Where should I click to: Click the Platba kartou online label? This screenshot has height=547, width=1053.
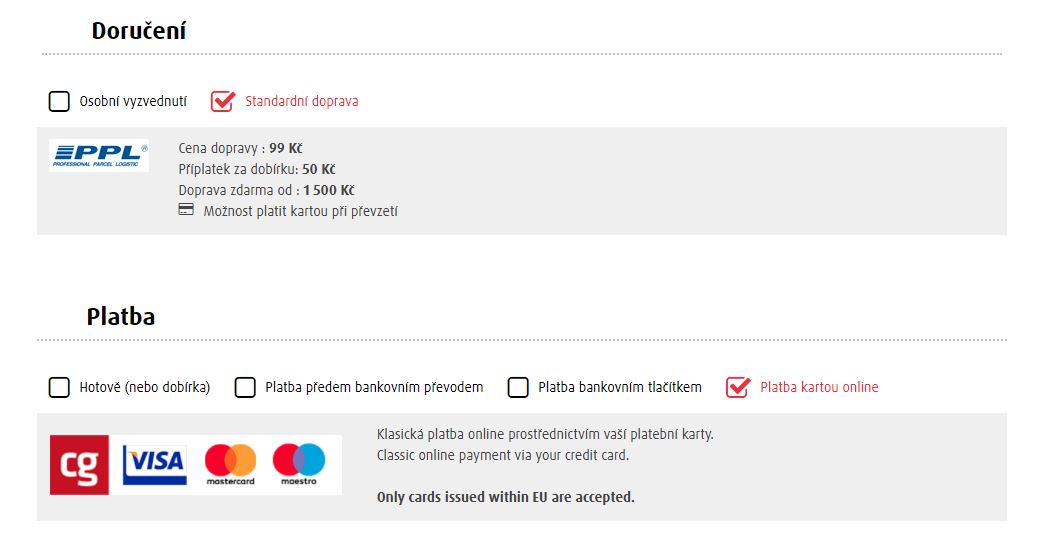tap(819, 387)
